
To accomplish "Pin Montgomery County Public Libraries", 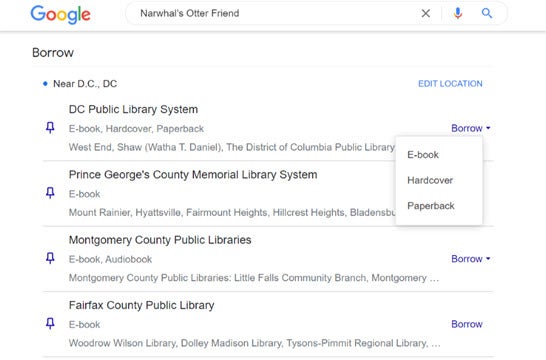I will (50, 258).
